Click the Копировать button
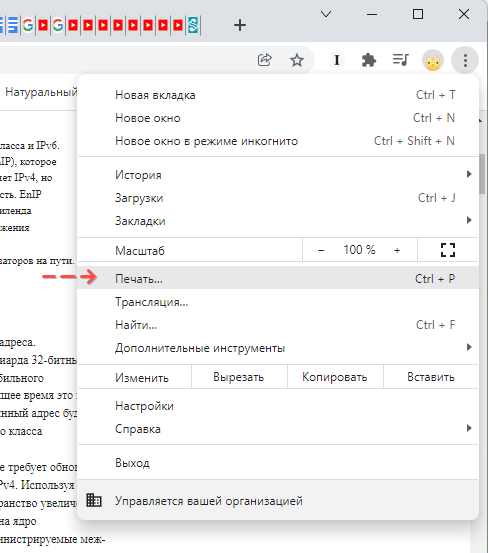 (335, 377)
